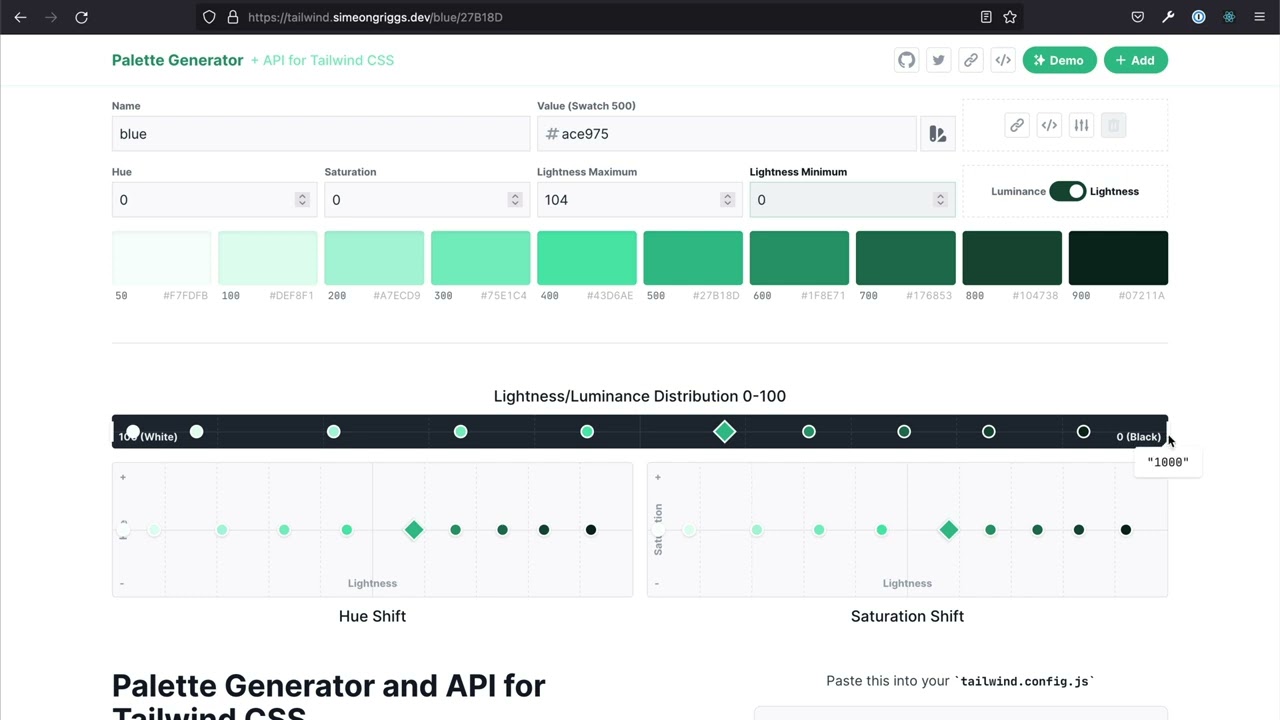This screenshot has height=720, width=1280.
Task: Select the 400 swatch #43D6AE
Action: (x=587, y=258)
